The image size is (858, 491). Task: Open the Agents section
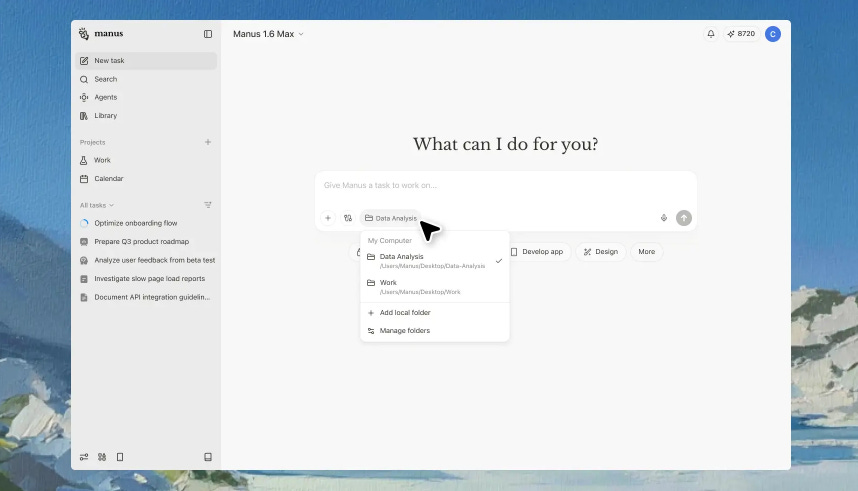146,97
